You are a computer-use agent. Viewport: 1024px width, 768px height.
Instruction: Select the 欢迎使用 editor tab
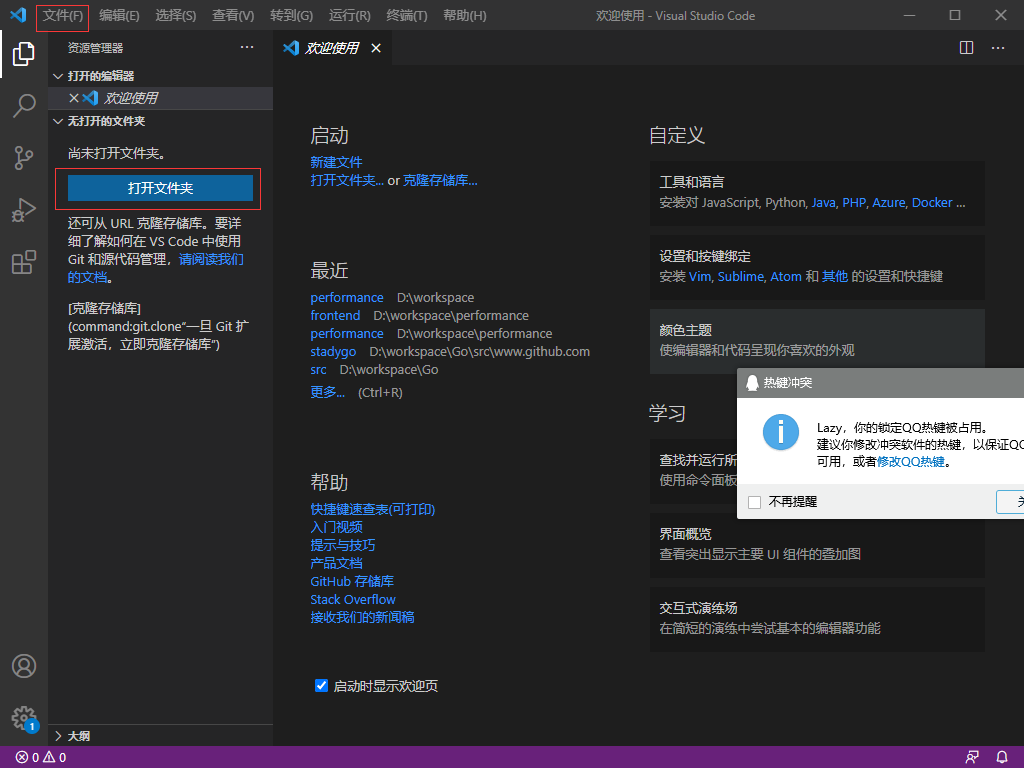tap(332, 48)
